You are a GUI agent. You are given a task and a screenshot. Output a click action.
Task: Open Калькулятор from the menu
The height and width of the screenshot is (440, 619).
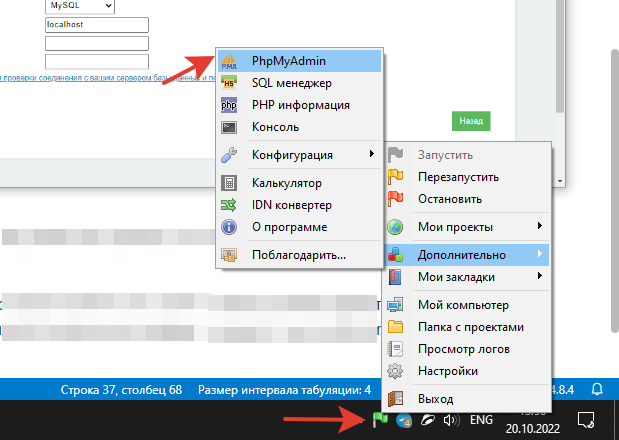click(x=299, y=183)
